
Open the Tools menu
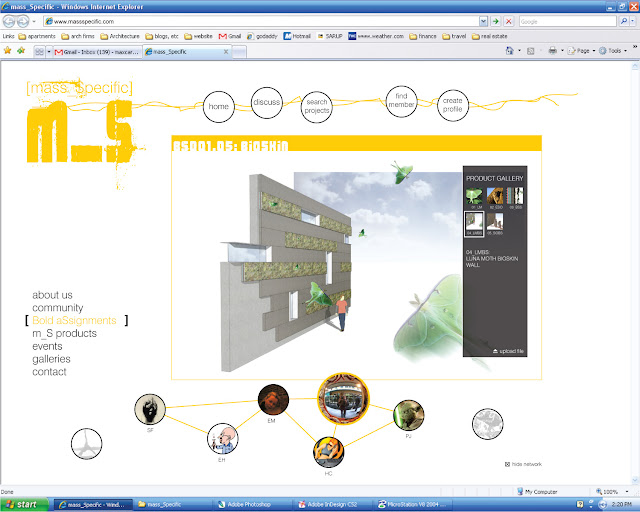(x=613, y=51)
